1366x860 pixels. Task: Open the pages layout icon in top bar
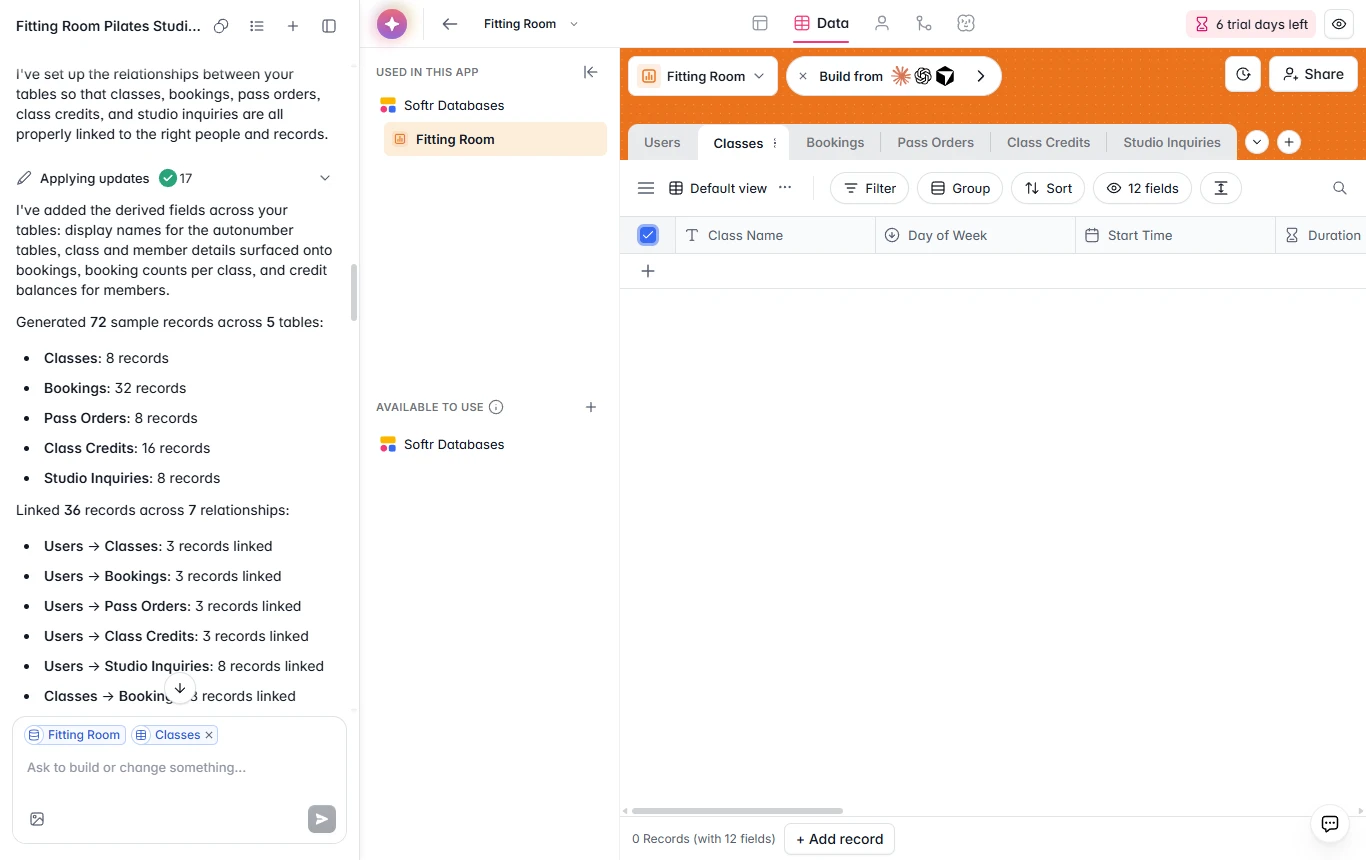tap(760, 23)
